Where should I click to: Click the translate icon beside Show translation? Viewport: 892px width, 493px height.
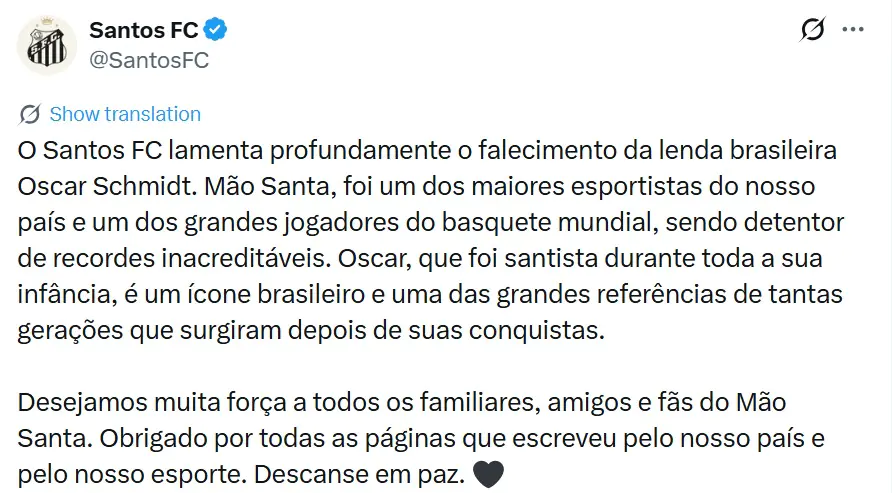pos(30,114)
